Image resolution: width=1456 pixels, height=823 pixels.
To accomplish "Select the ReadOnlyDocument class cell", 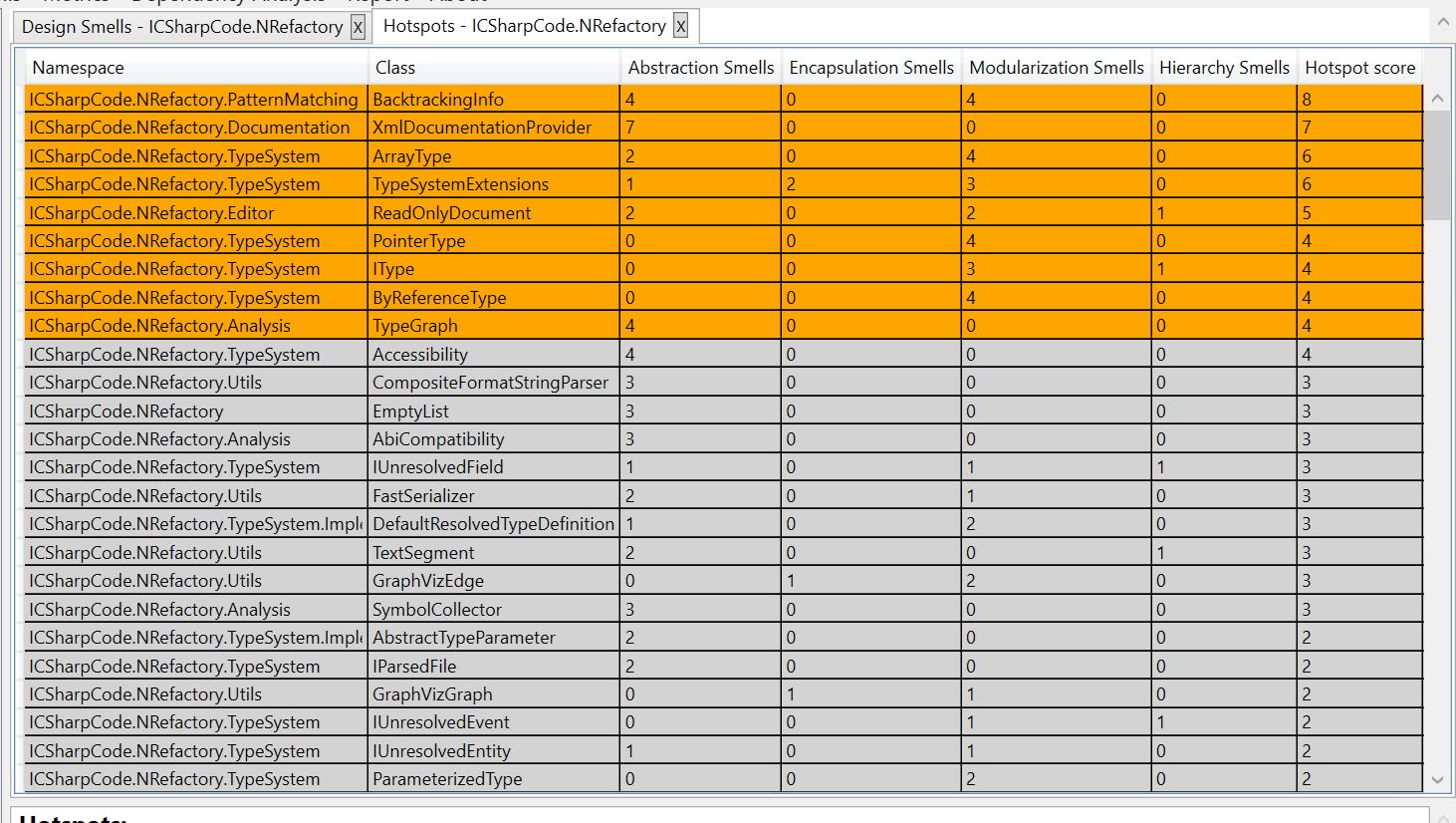I will (x=494, y=212).
